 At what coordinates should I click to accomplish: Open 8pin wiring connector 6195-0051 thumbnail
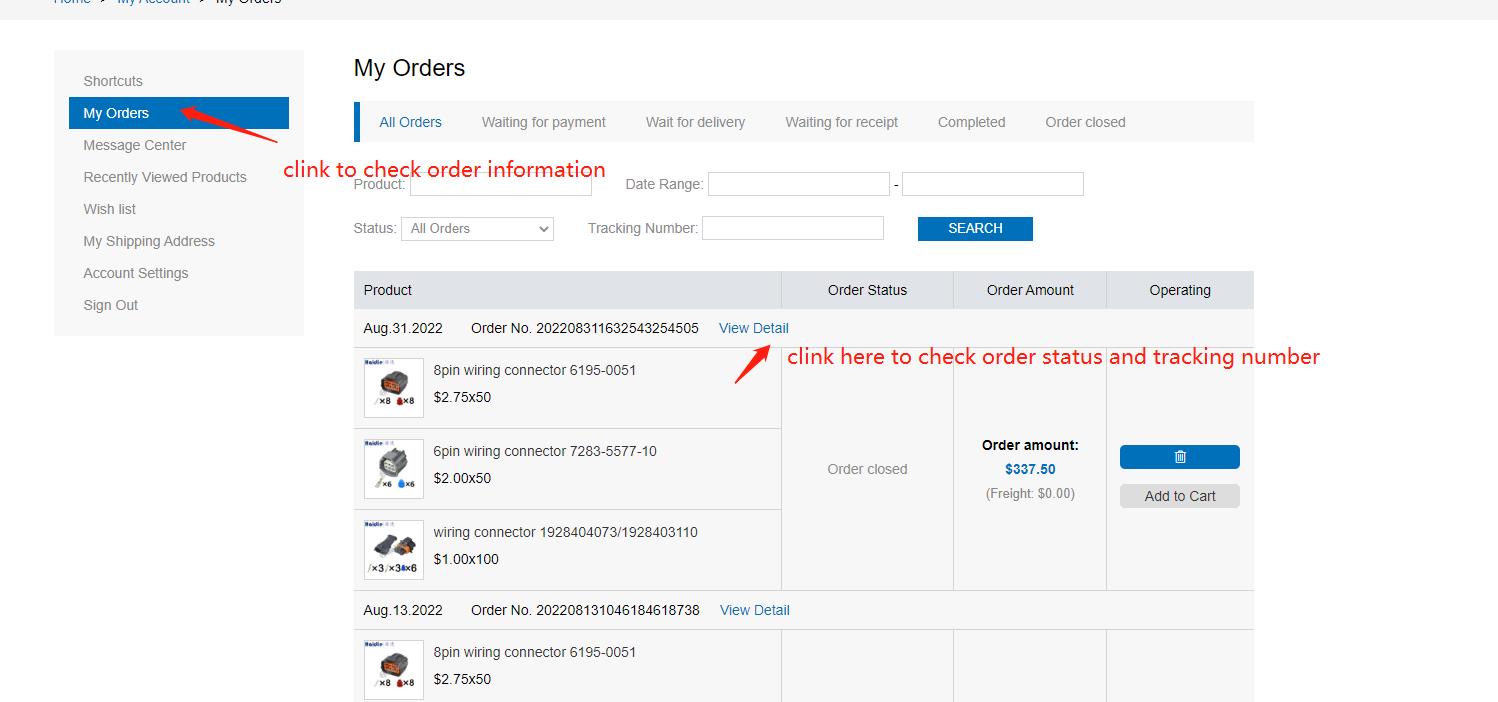(393, 388)
